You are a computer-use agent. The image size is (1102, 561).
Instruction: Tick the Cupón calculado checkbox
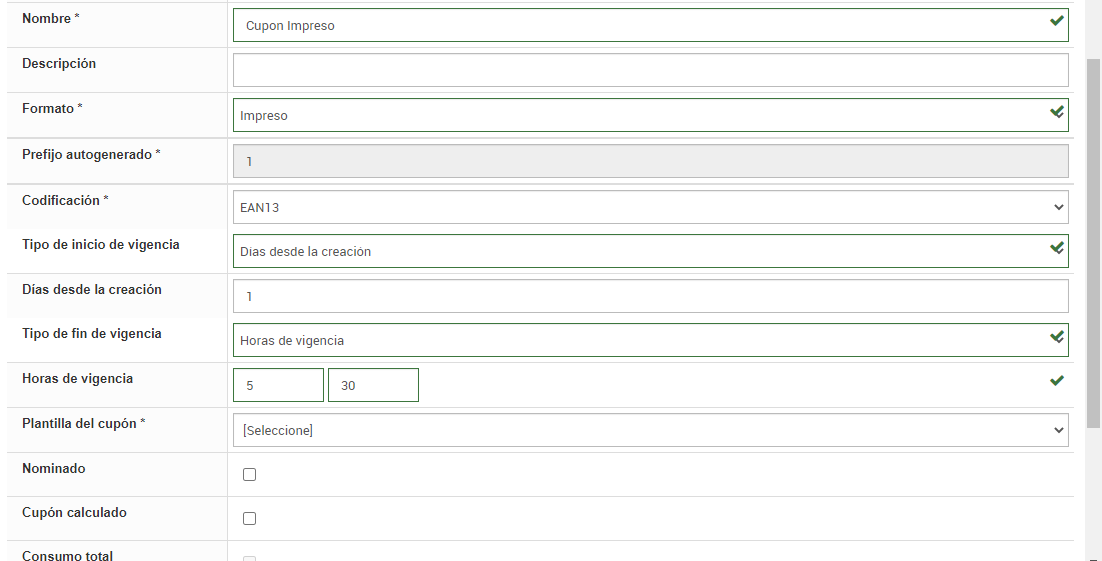(x=249, y=519)
